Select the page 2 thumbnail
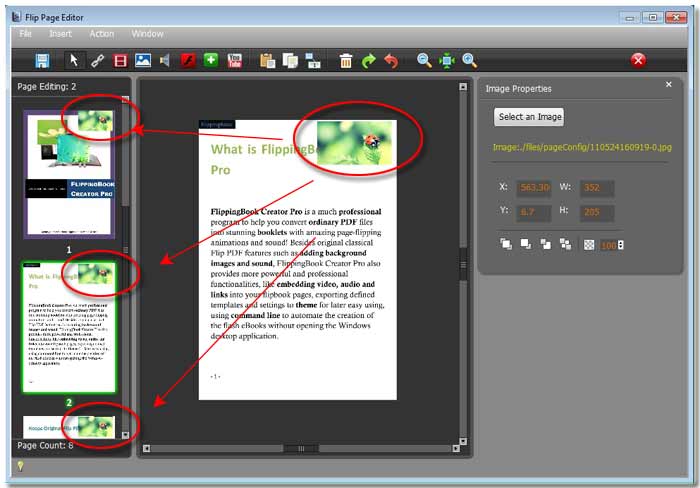Screen dimensions: 700x488 [69, 327]
